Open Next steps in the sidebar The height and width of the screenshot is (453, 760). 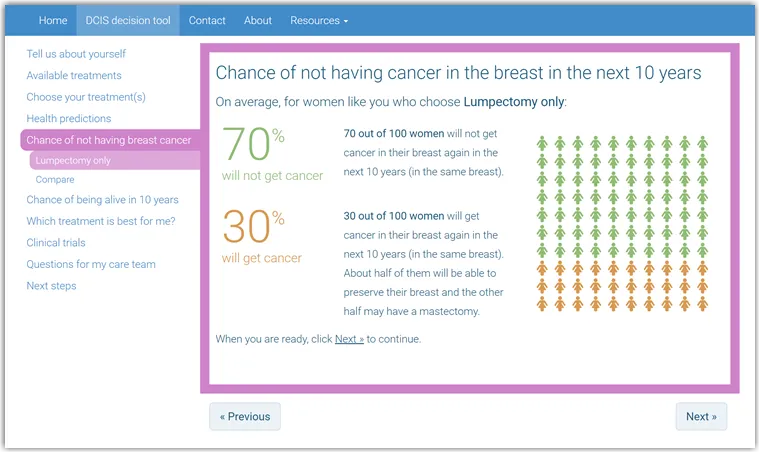tap(51, 286)
